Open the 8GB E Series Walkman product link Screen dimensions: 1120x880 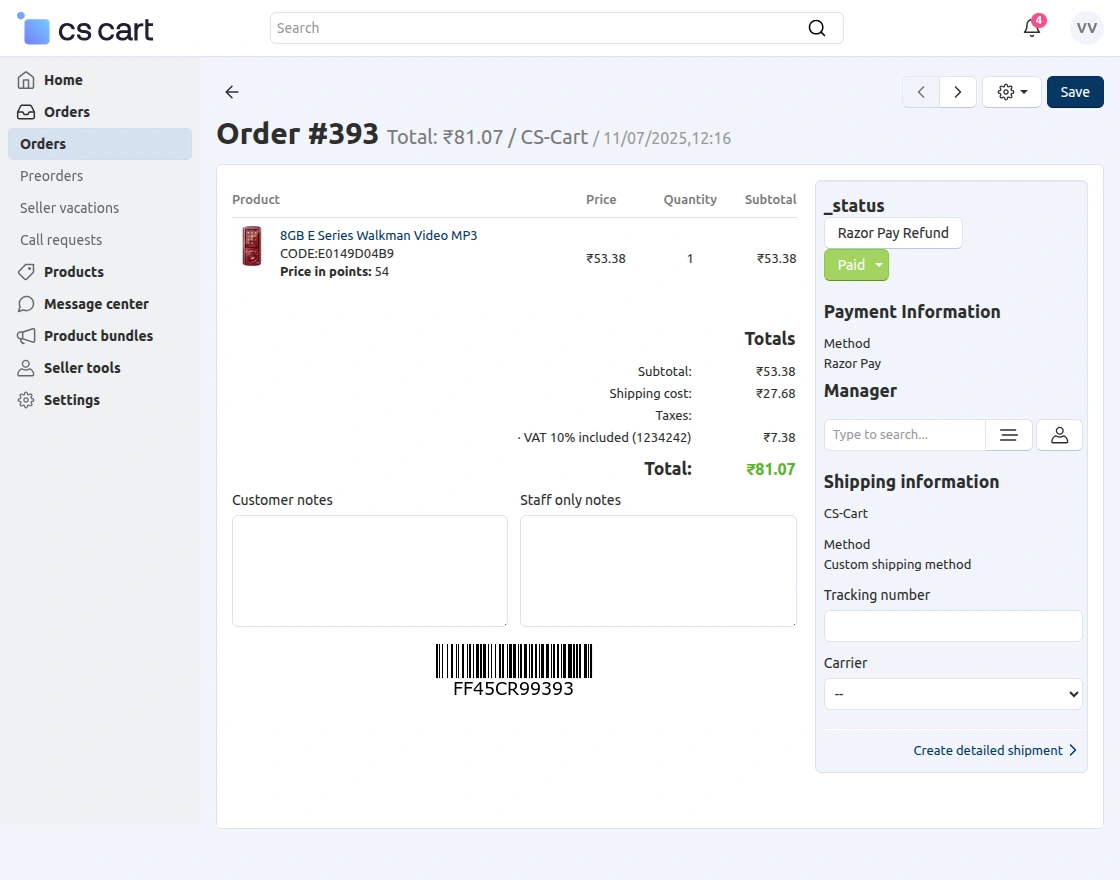379,234
